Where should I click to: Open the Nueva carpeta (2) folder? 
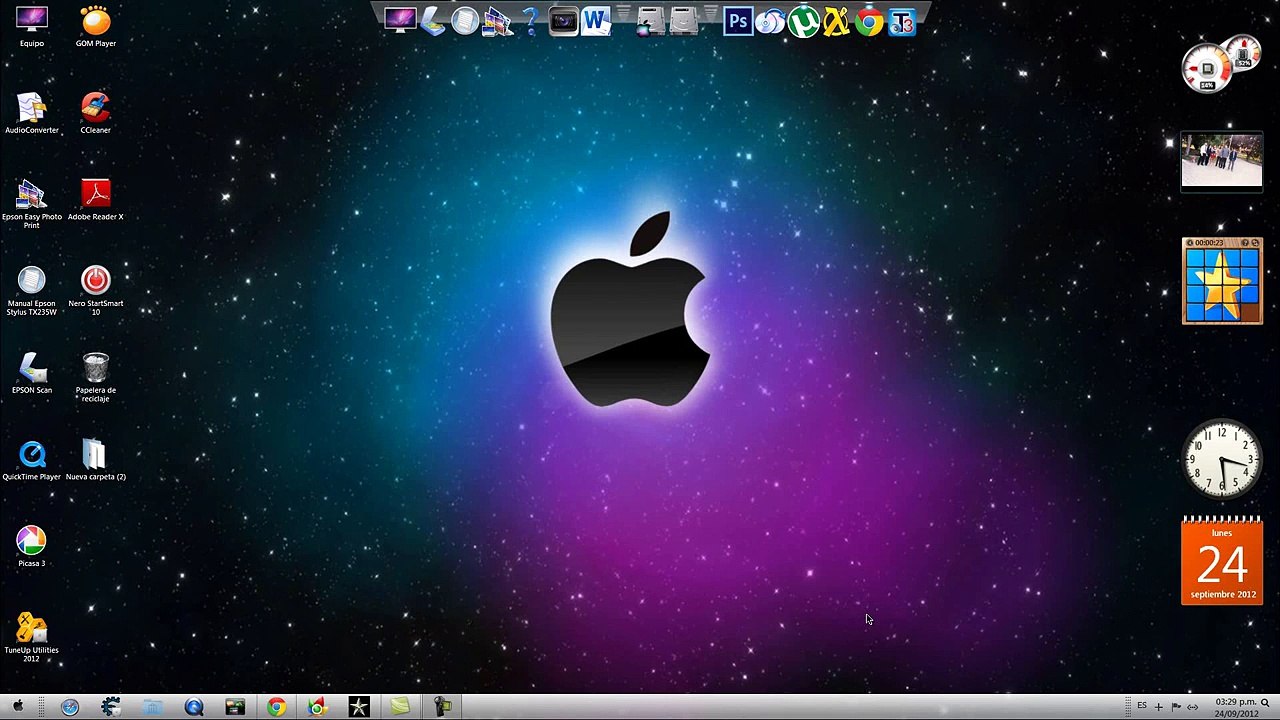coord(96,460)
